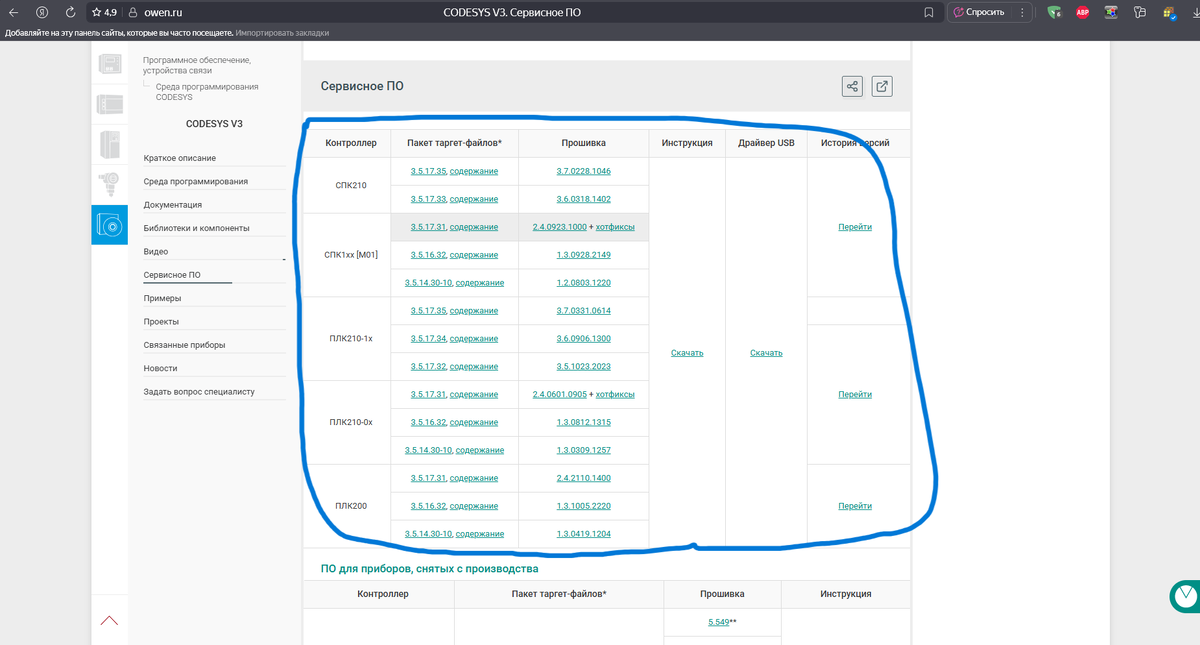Open Среда программирования menu item
This screenshot has height=645, width=1200.
point(196,181)
